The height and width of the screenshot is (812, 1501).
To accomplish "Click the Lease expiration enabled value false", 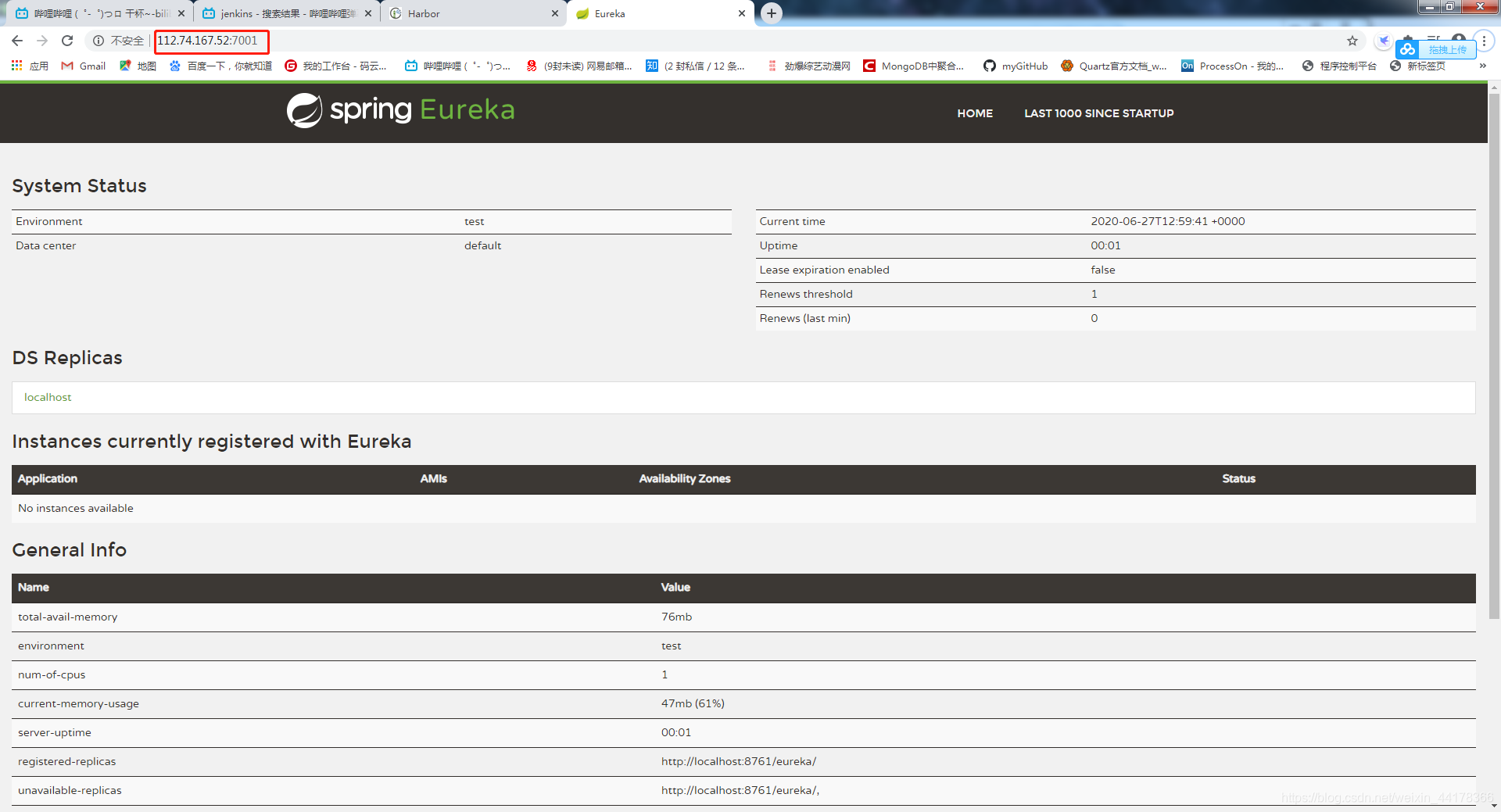I will pos(1103,270).
